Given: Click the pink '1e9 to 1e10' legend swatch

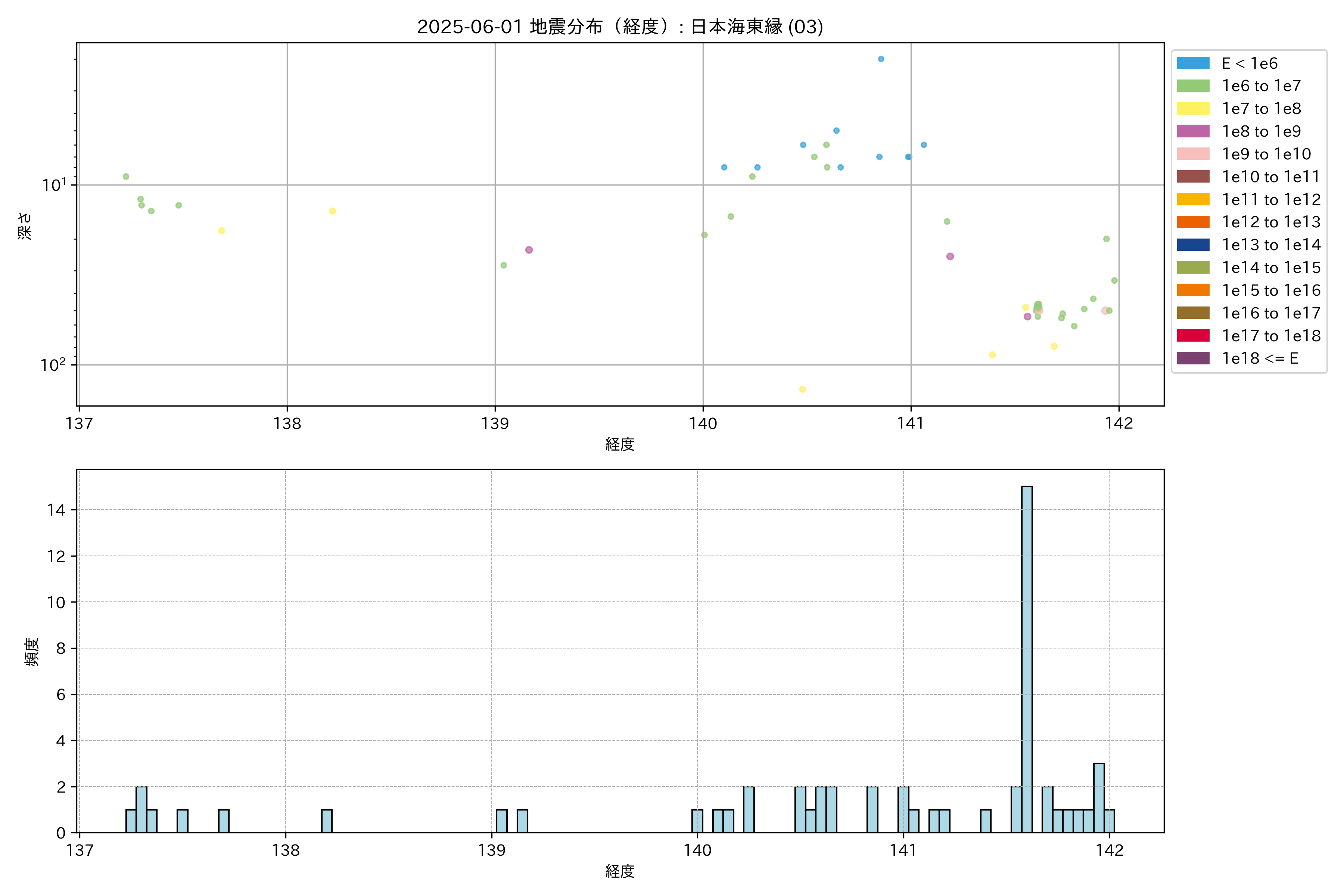Looking at the screenshot, I should click(1192, 154).
